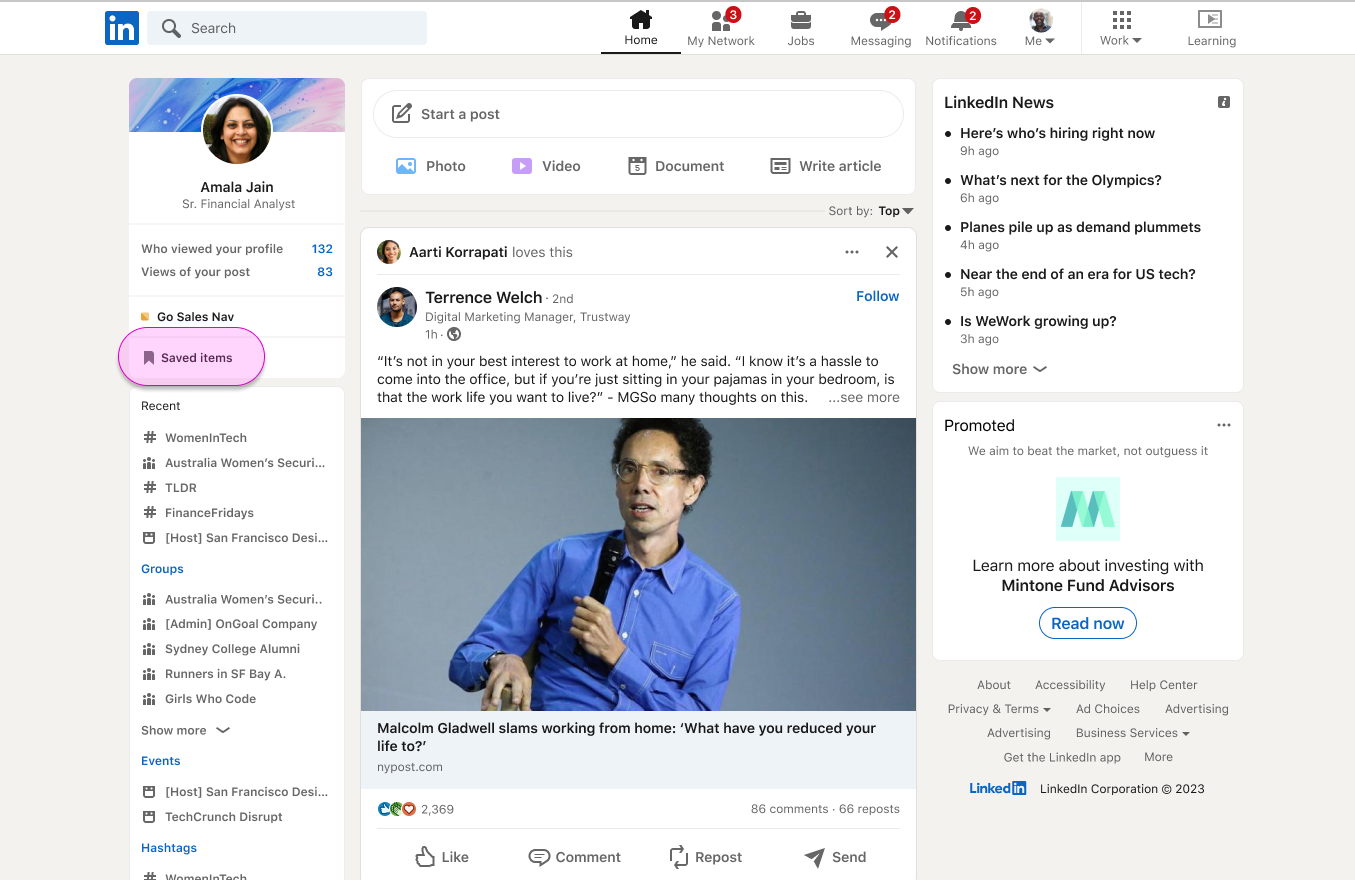Expand Show more in LinkedIn News
The width and height of the screenshot is (1355, 880).
click(x=999, y=369)
